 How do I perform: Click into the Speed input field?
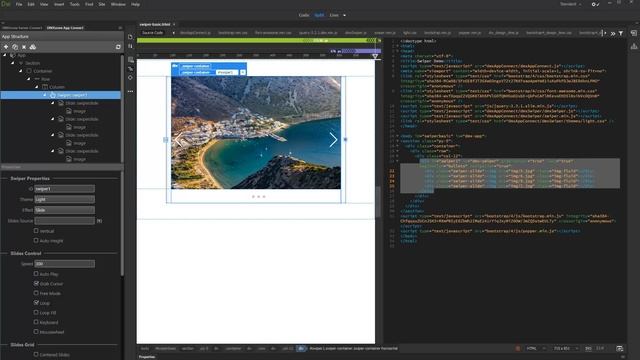64,264
